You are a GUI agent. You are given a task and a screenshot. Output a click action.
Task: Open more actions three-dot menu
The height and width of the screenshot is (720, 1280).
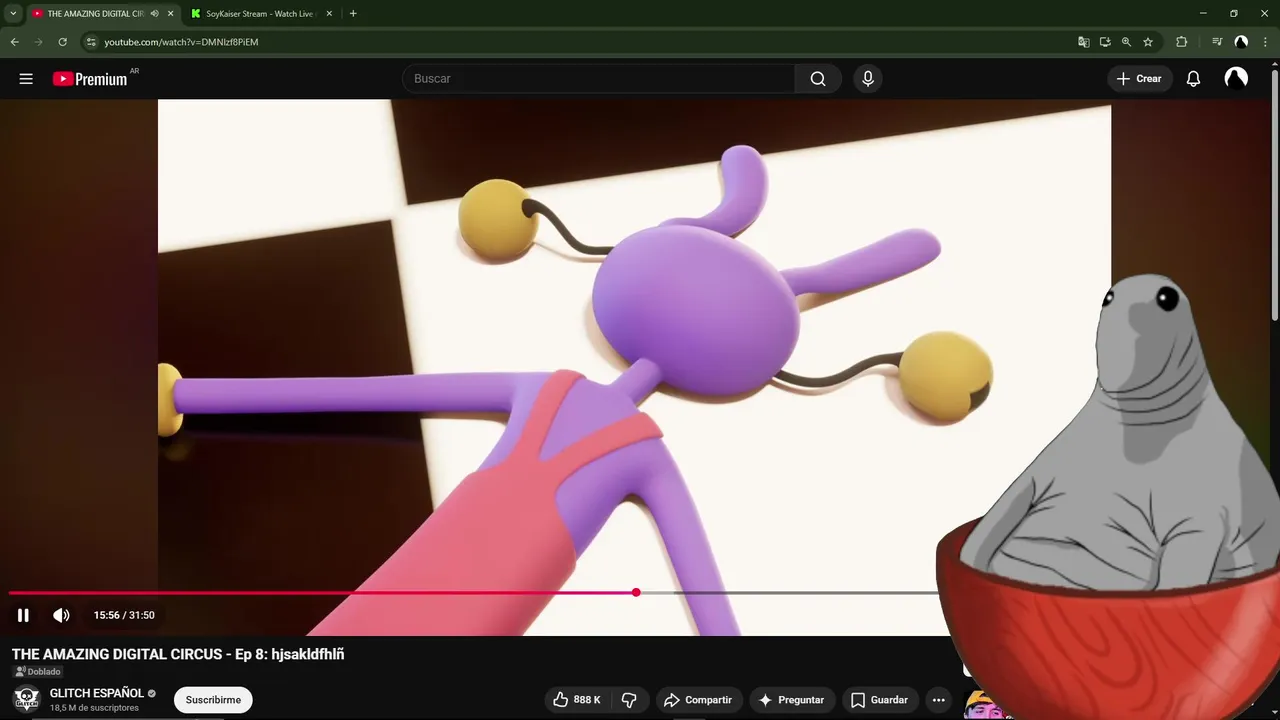(x=938, y=700)
